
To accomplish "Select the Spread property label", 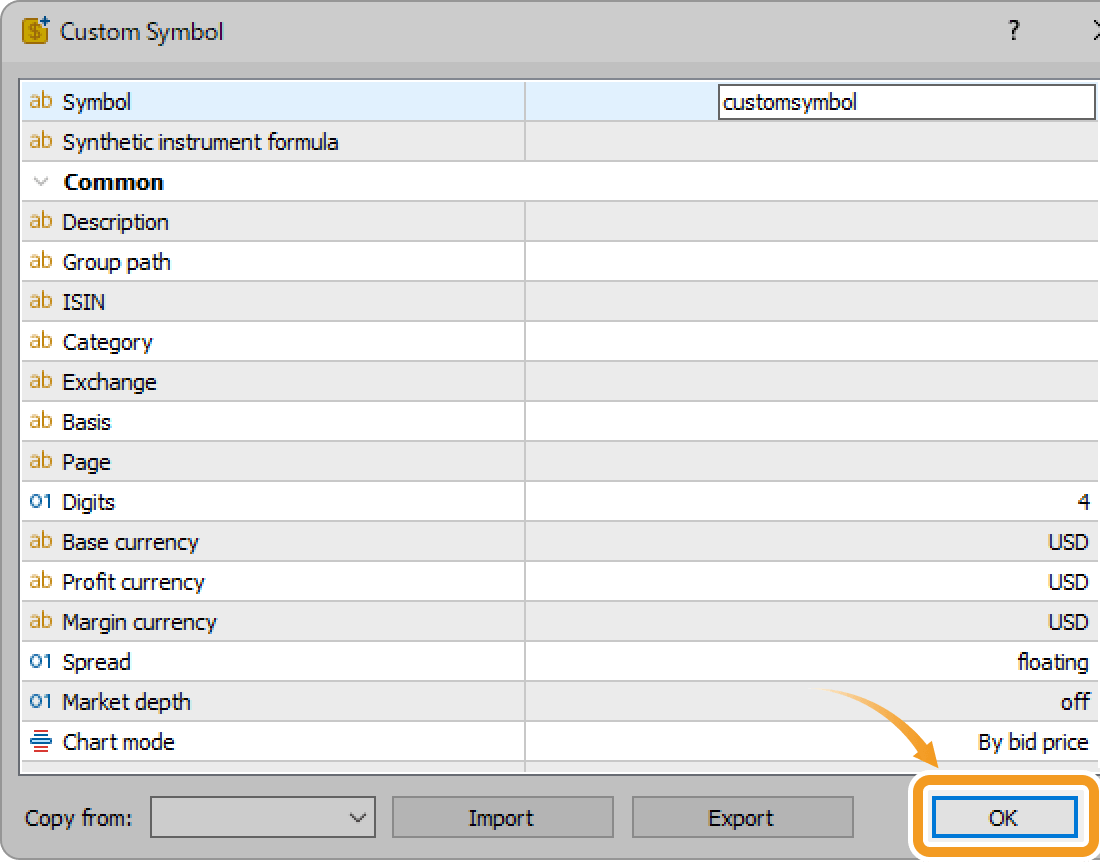I will point(96,662).
